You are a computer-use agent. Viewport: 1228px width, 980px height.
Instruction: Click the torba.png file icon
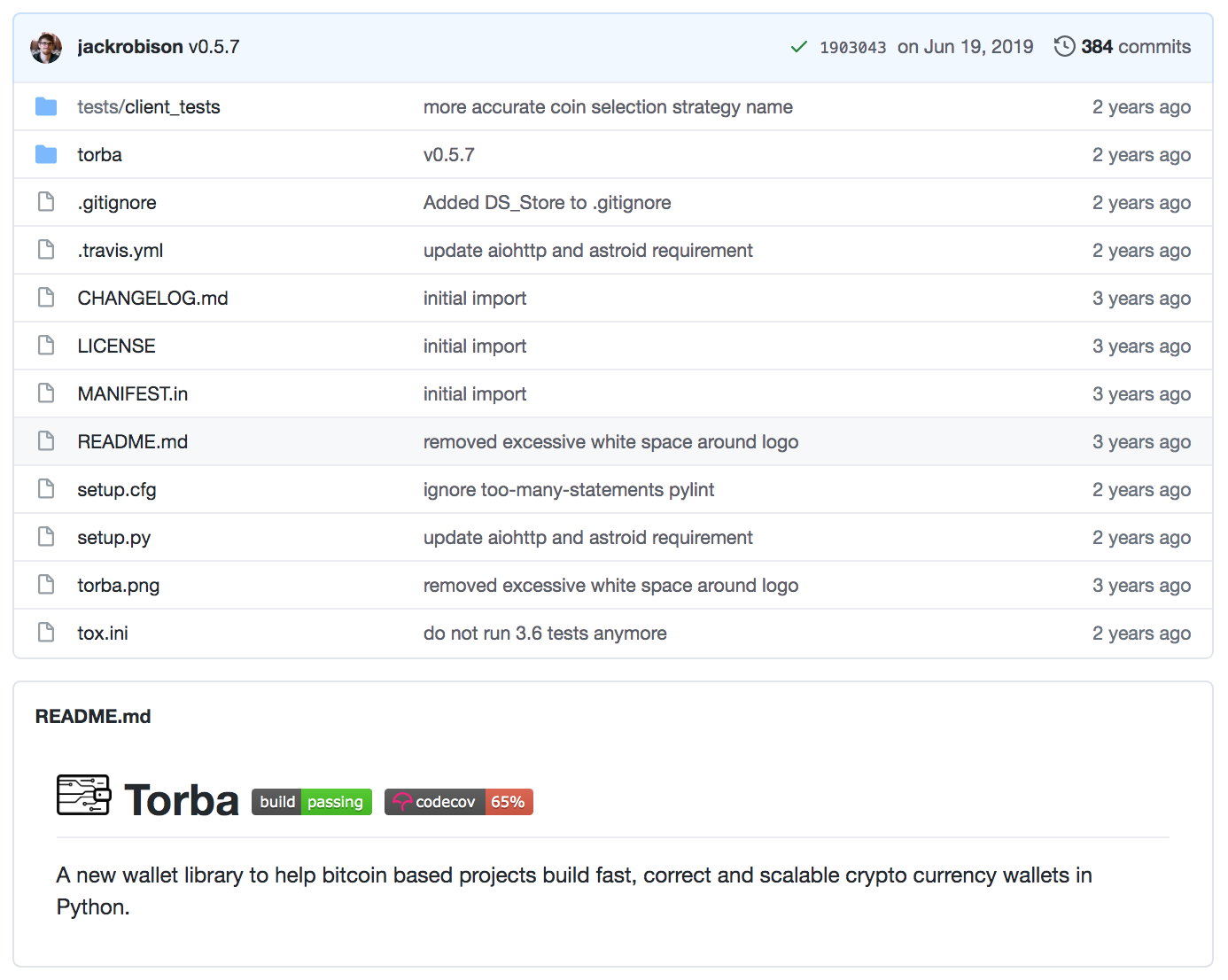pyautogui.click(x=46, y=585)
